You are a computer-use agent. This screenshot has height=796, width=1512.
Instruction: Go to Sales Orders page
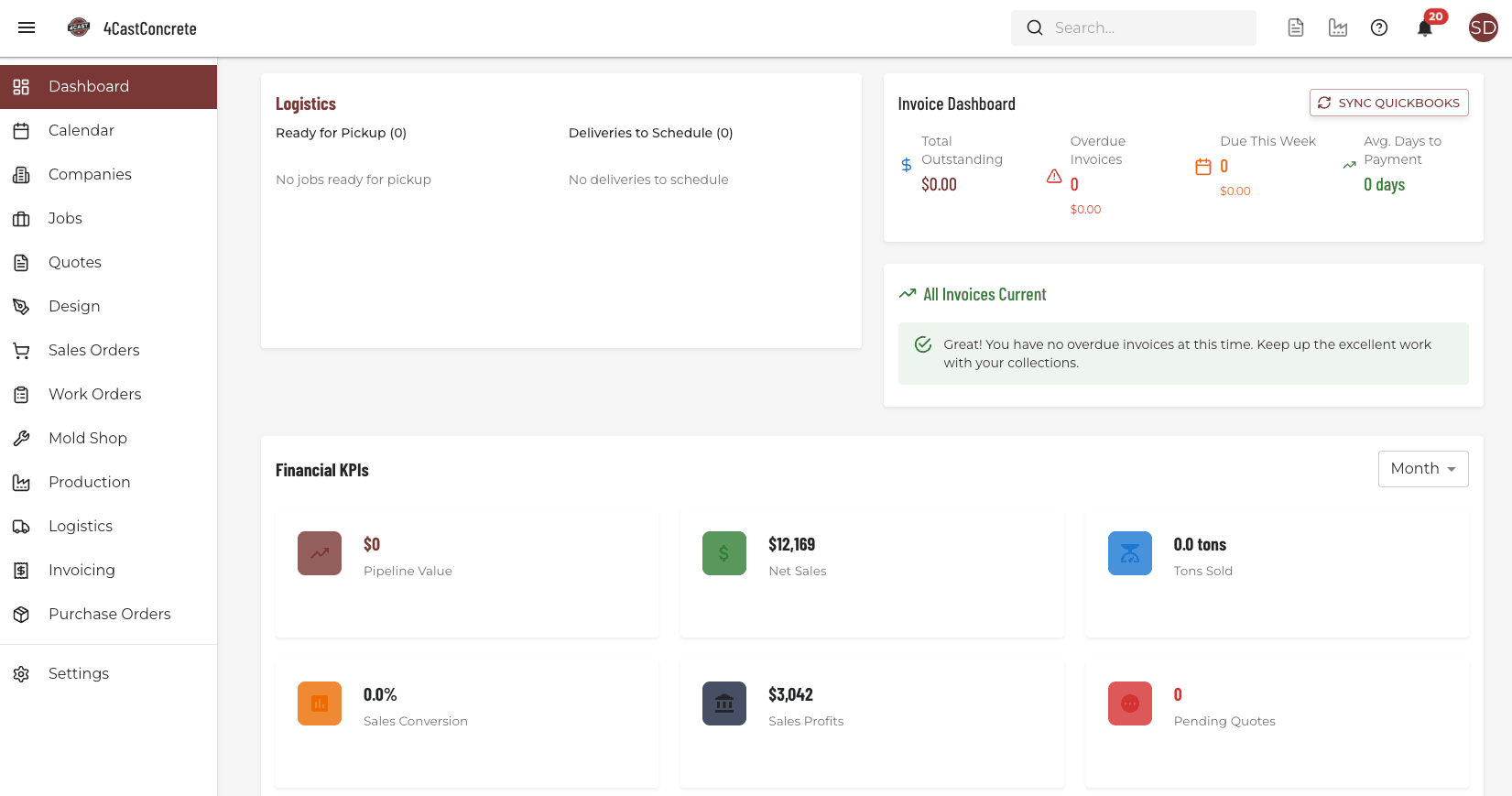point(93,351)
